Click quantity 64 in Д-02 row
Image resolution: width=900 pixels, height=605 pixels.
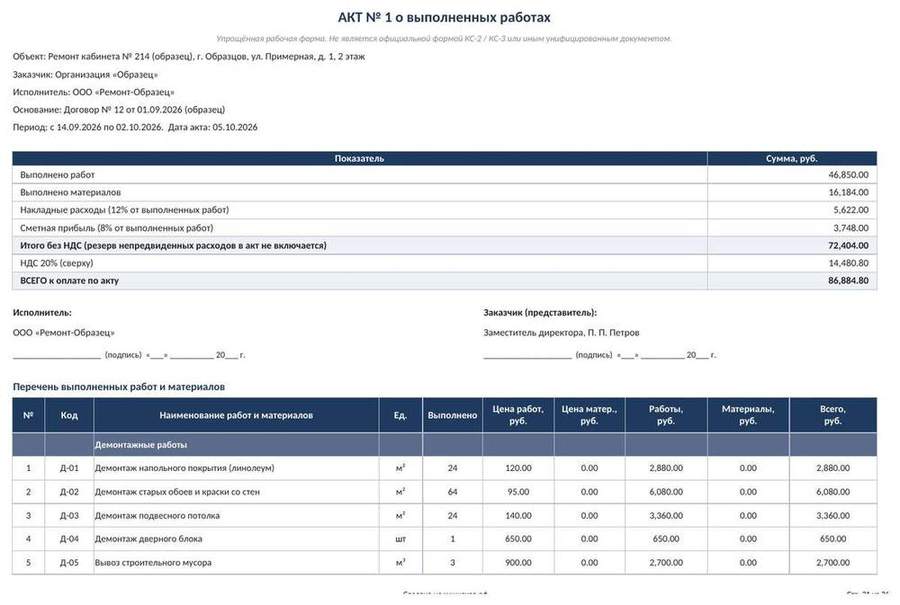(452, 492)
